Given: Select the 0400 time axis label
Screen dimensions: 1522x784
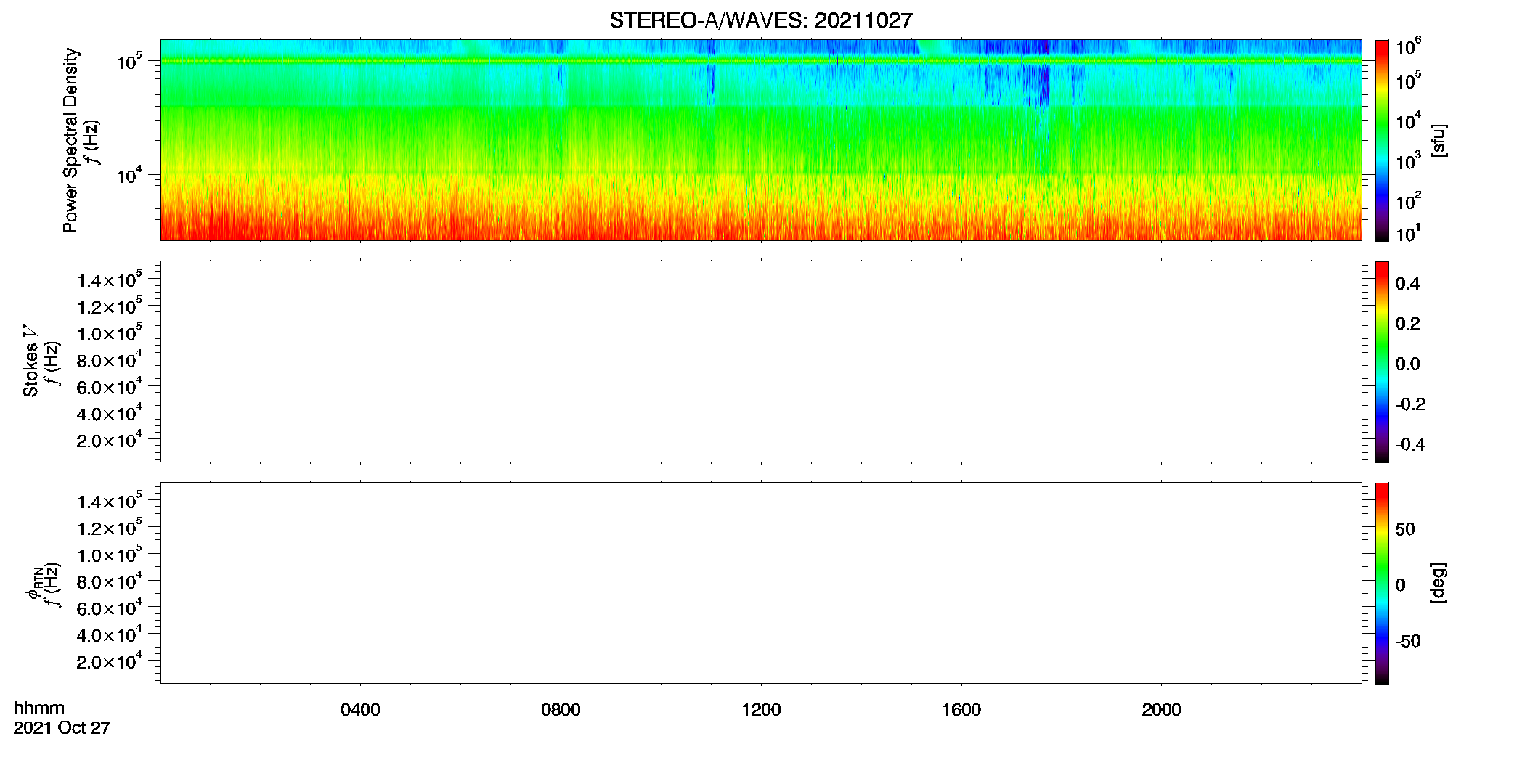Looking at the screenshot, I should [360, 710].
